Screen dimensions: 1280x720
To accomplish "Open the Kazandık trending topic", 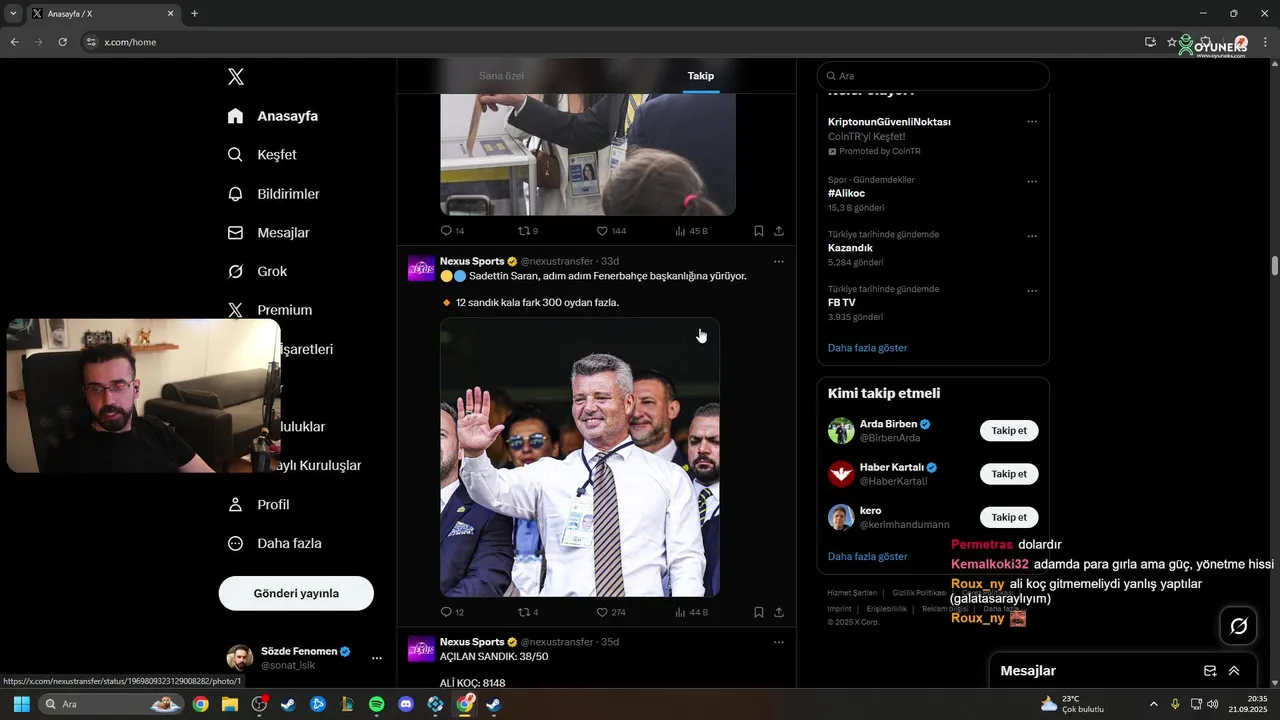I will 850,248.
